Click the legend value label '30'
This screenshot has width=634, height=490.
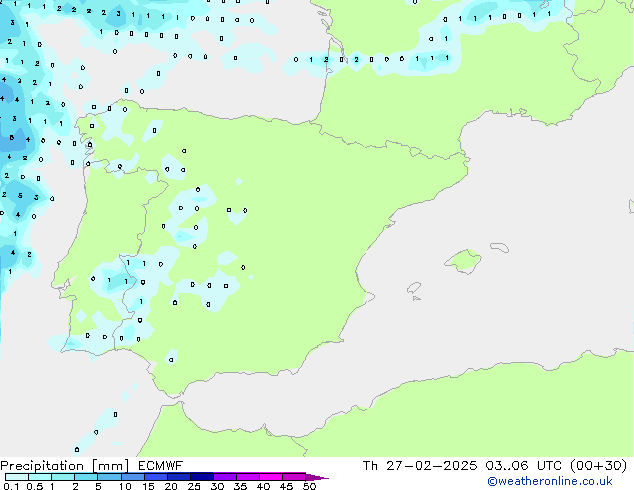tap(217, 486)
